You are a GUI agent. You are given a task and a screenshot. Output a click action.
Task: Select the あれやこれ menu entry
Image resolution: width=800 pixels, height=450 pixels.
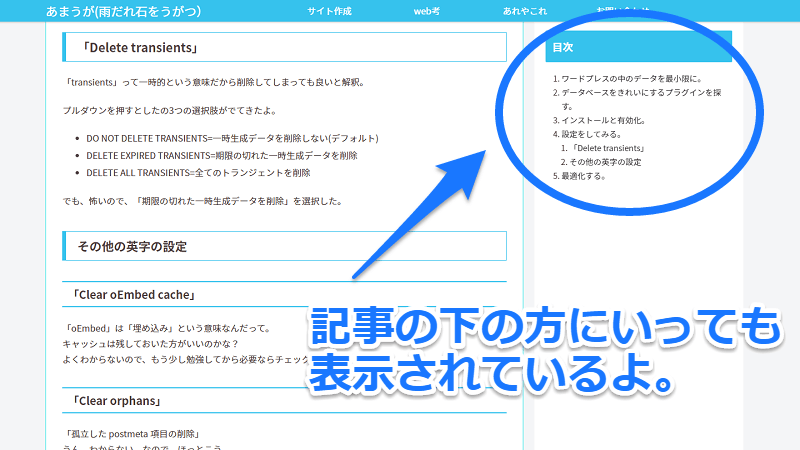click(525, 12)
